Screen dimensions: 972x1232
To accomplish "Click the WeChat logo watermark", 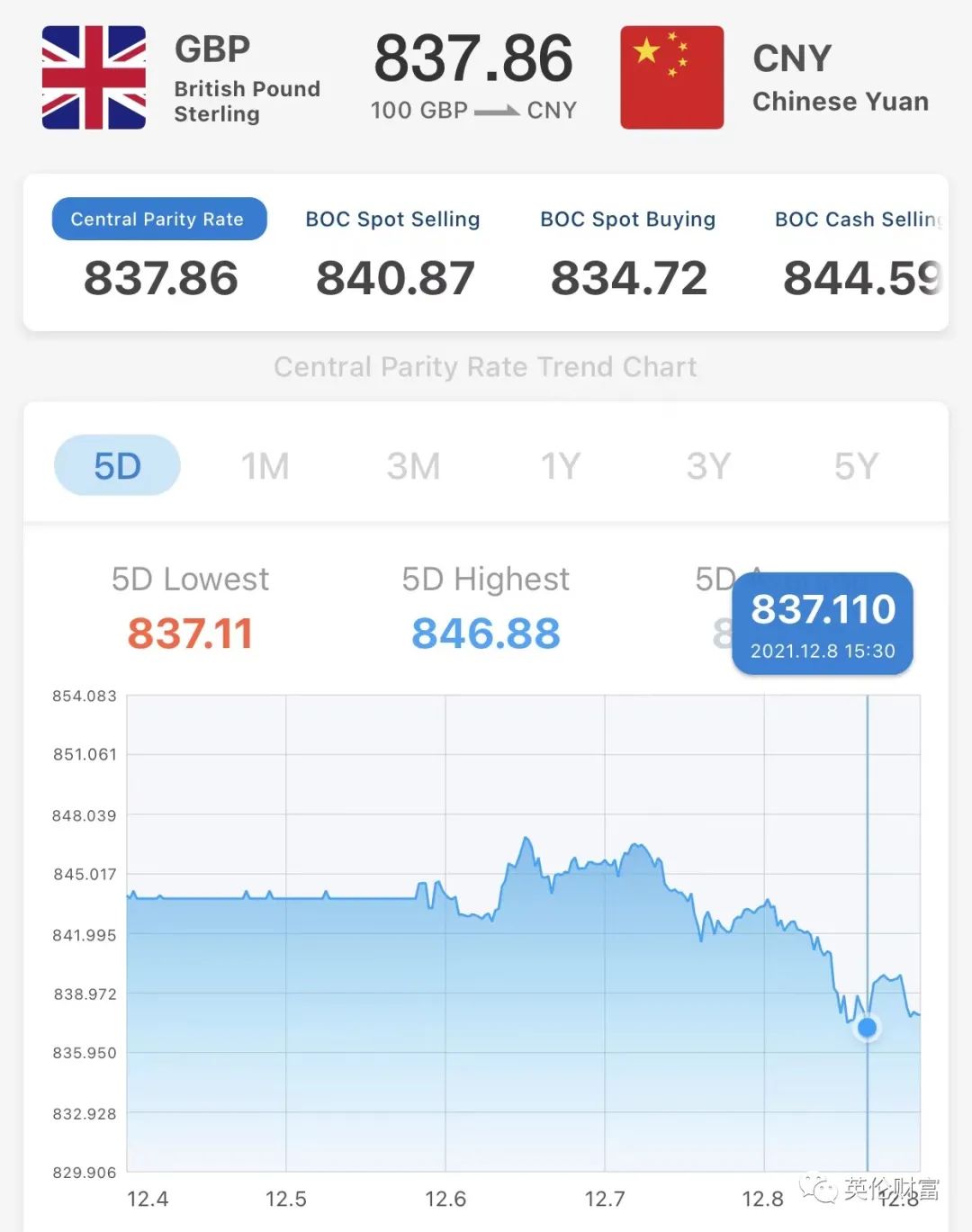I will tap(819, 1189).
